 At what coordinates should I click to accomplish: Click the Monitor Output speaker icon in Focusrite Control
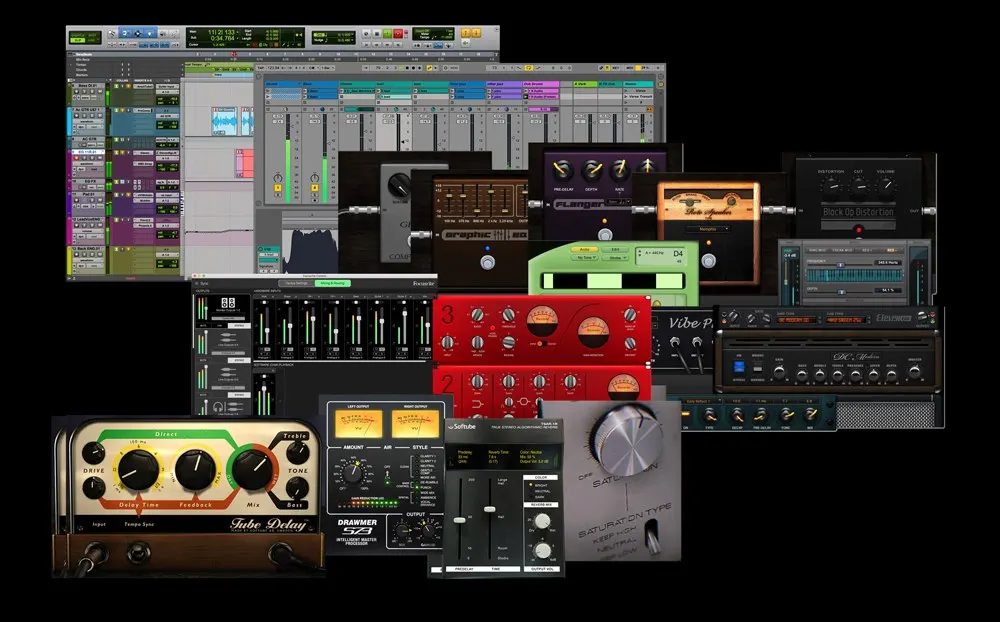coord(228,303)
